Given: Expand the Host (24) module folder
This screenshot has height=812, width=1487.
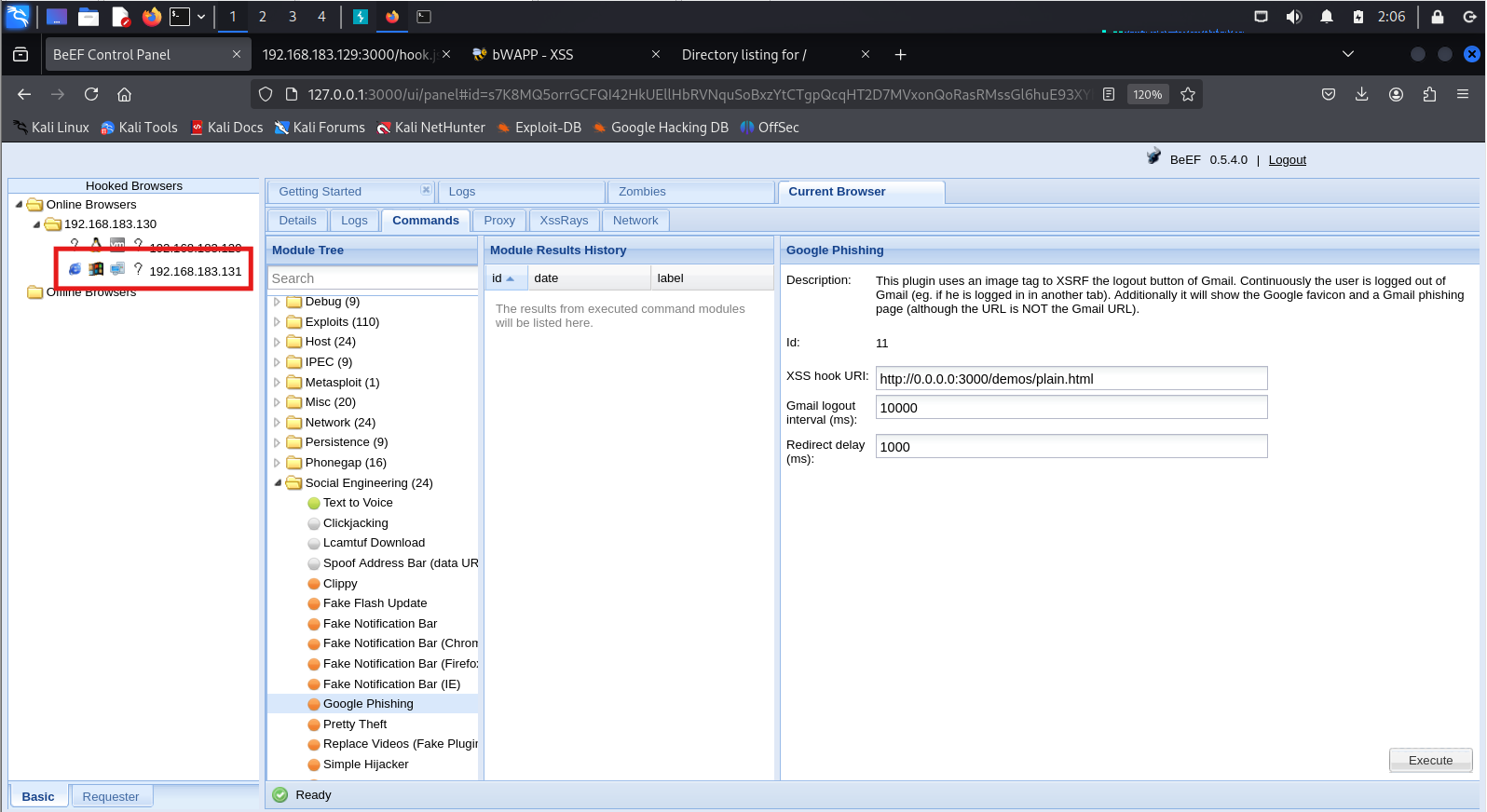Looking at the screenshot, I should [277, 342].
